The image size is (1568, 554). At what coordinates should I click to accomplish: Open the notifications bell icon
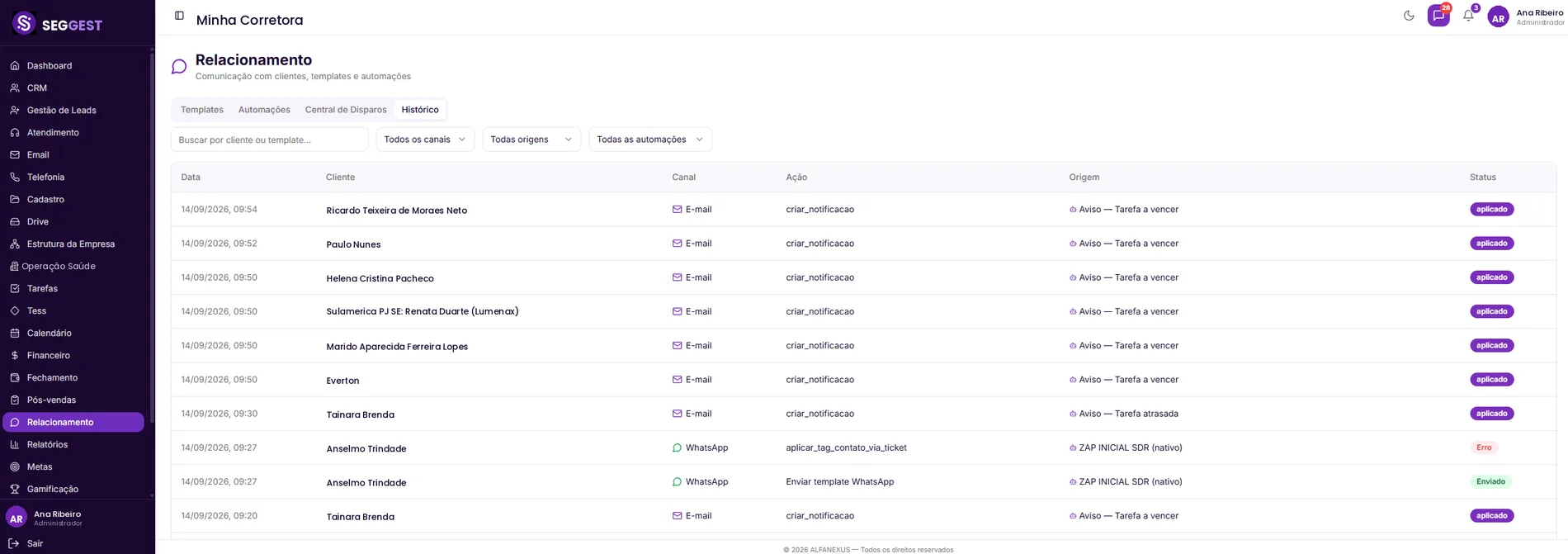tap(1468, 16)
